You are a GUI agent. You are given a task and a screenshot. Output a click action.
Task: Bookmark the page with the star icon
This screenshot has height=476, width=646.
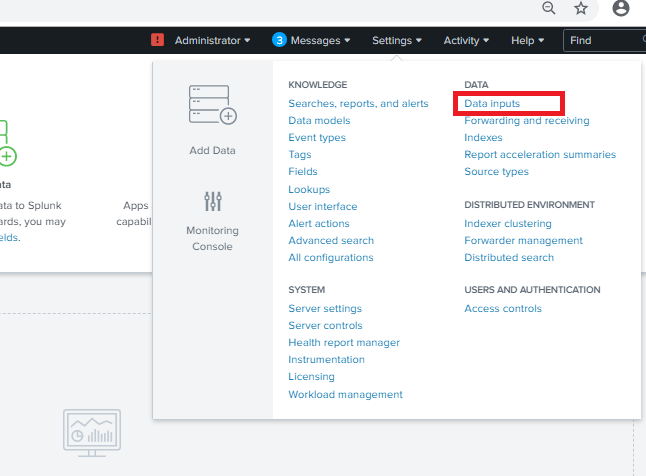pyautogui.click(x=581, y=8)
